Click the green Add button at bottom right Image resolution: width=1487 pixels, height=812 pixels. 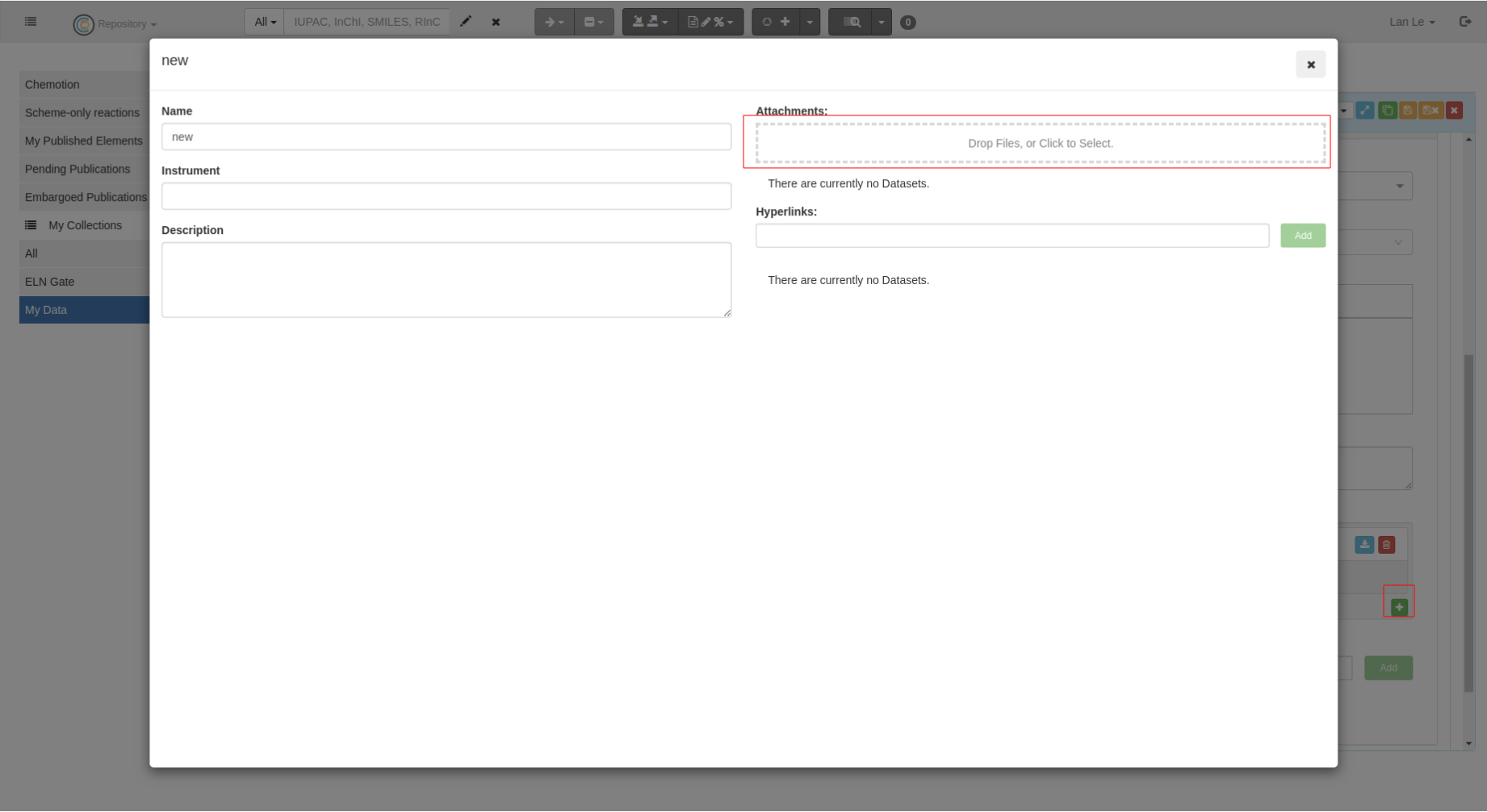pyautogui.click(x=1388, y=668)
